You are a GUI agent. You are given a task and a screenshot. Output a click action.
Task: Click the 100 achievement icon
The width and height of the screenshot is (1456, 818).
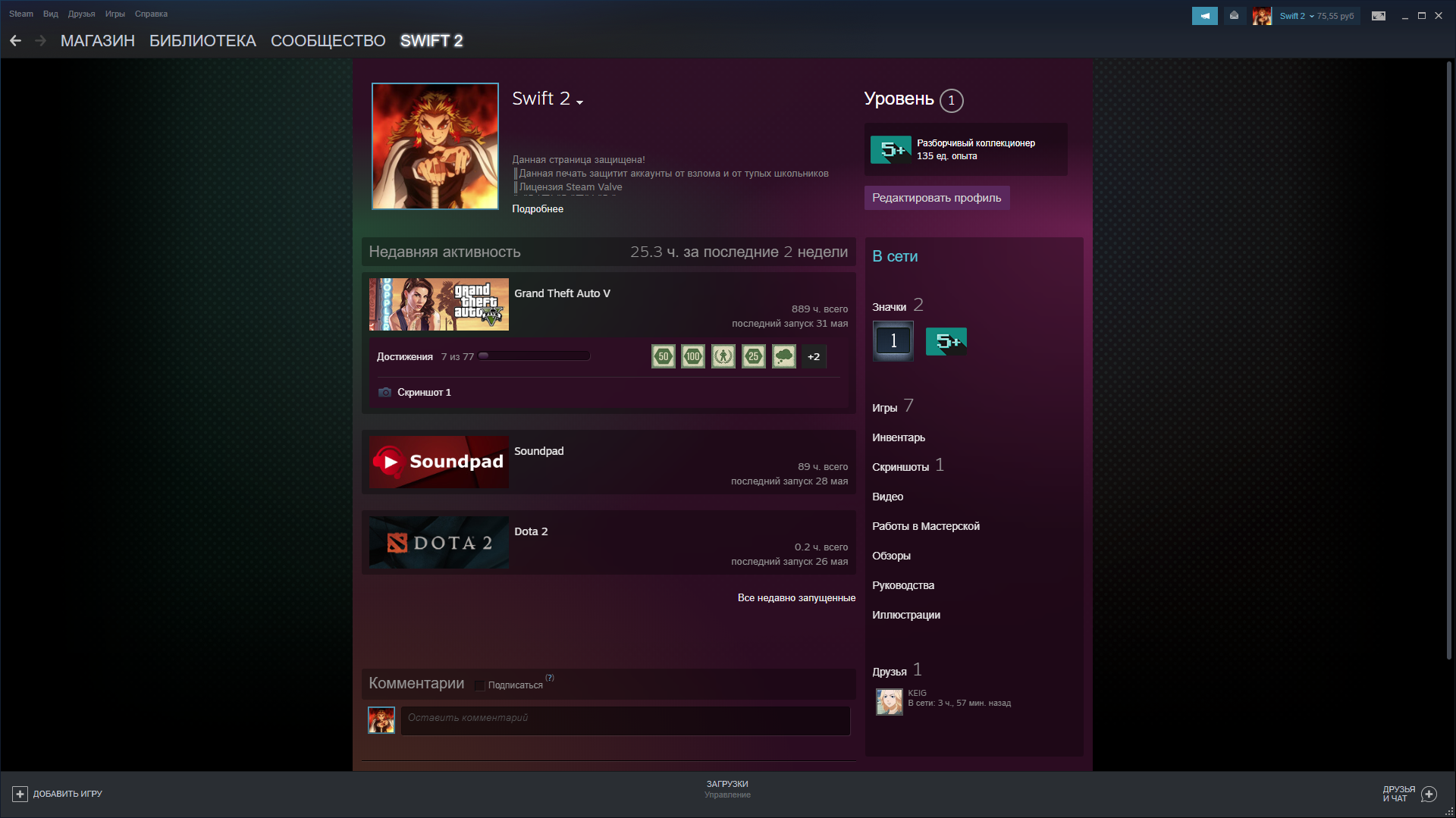point(693,356)
